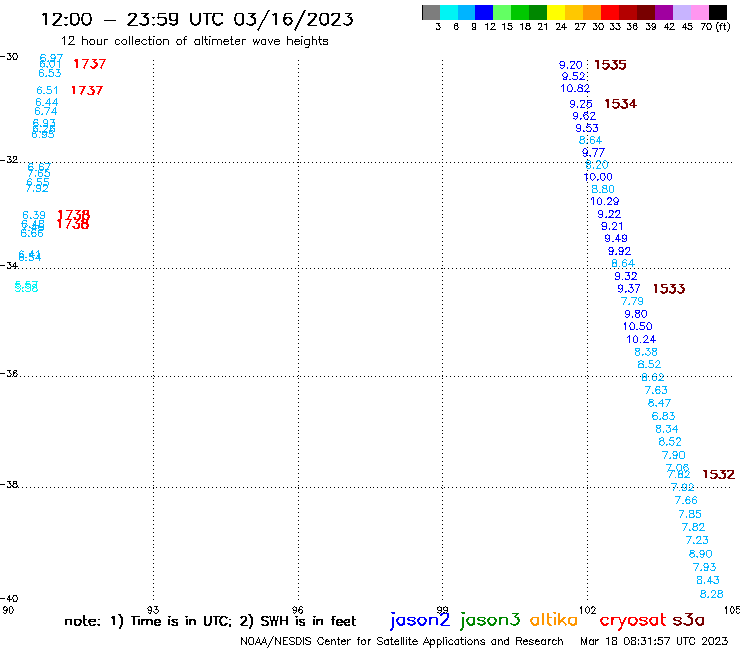Click the longitude axis label '96'

click(x=297, y=610)
